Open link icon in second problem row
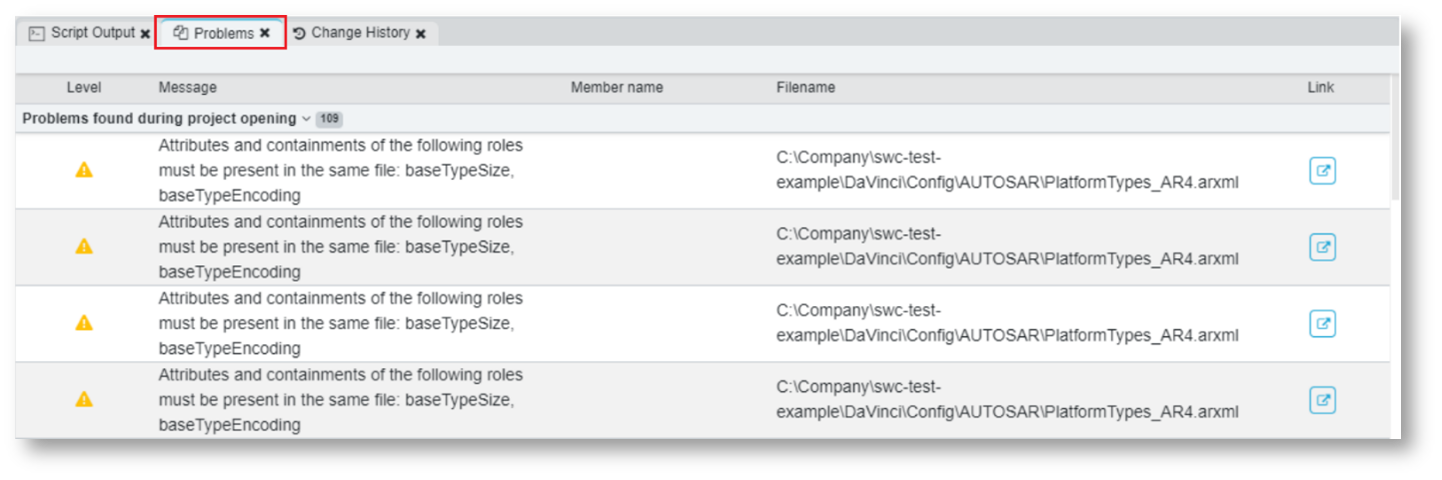The image size is (1442, 480). [1323, 247]
